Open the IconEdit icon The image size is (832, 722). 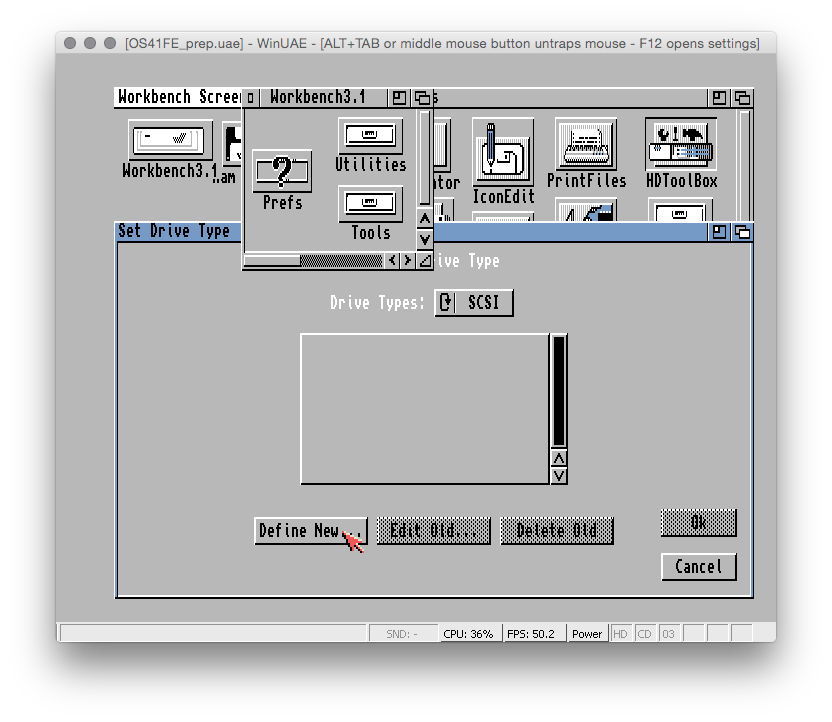tap(503, 152)
